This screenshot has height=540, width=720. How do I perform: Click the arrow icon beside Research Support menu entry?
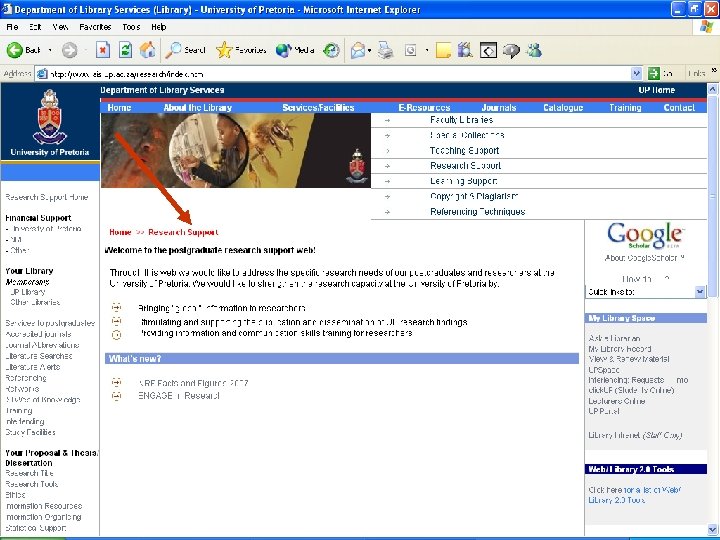tap(388, 166)
